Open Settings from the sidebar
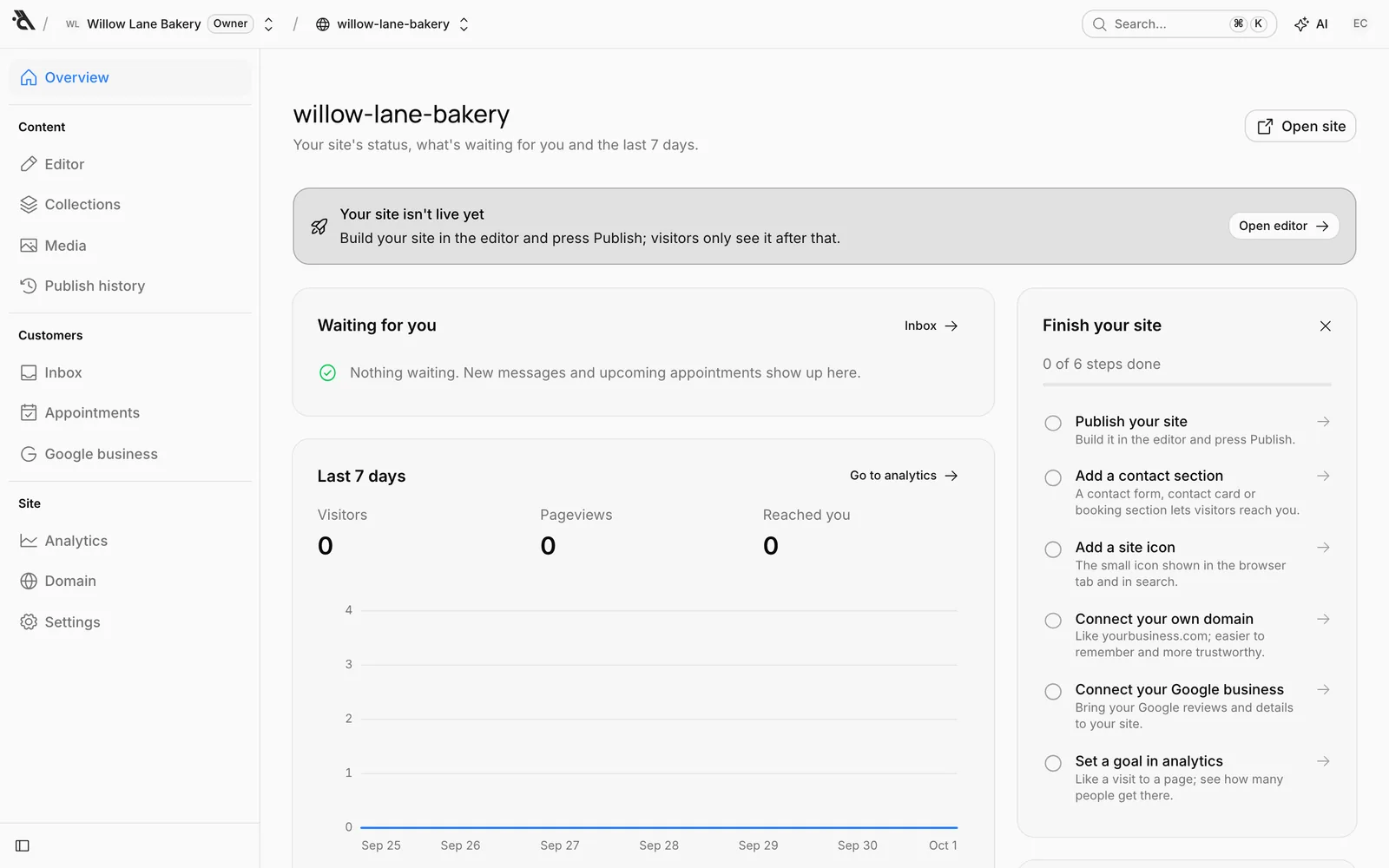Viewport: 1389px width, 868px height. click(x=130, y=621)
